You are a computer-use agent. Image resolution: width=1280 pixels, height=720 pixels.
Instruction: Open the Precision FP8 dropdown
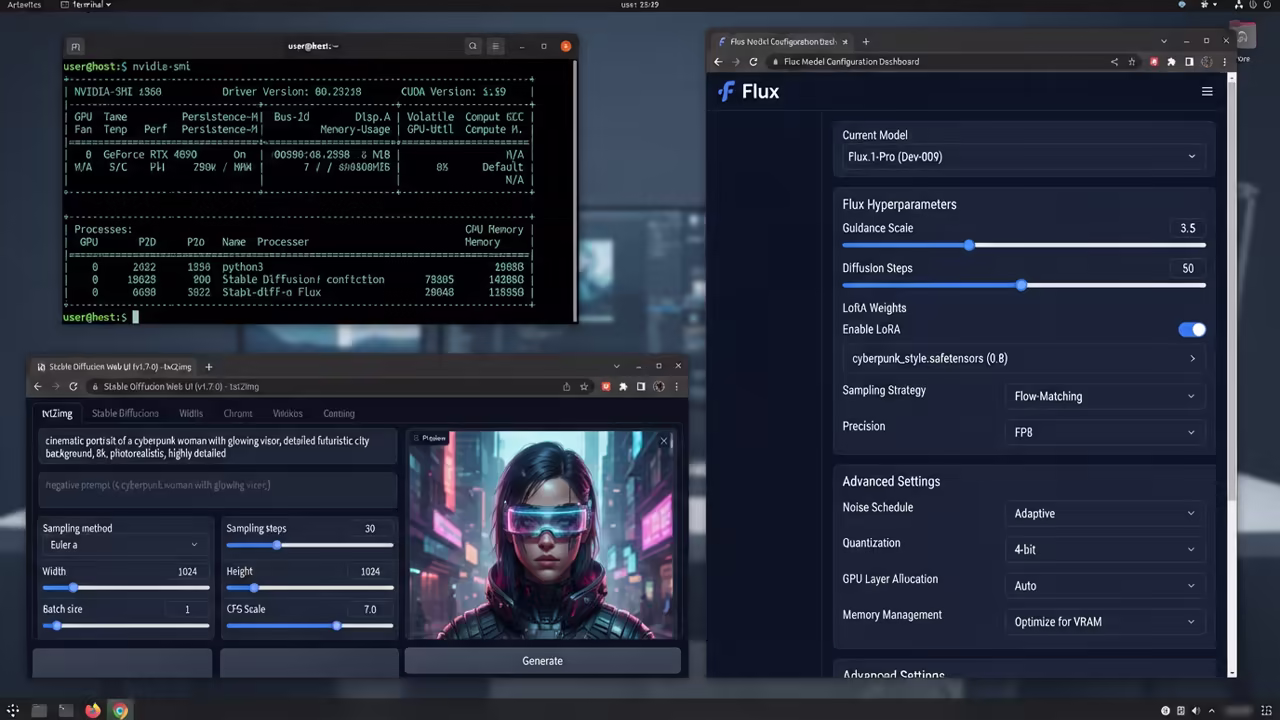tap(1104, 432)
